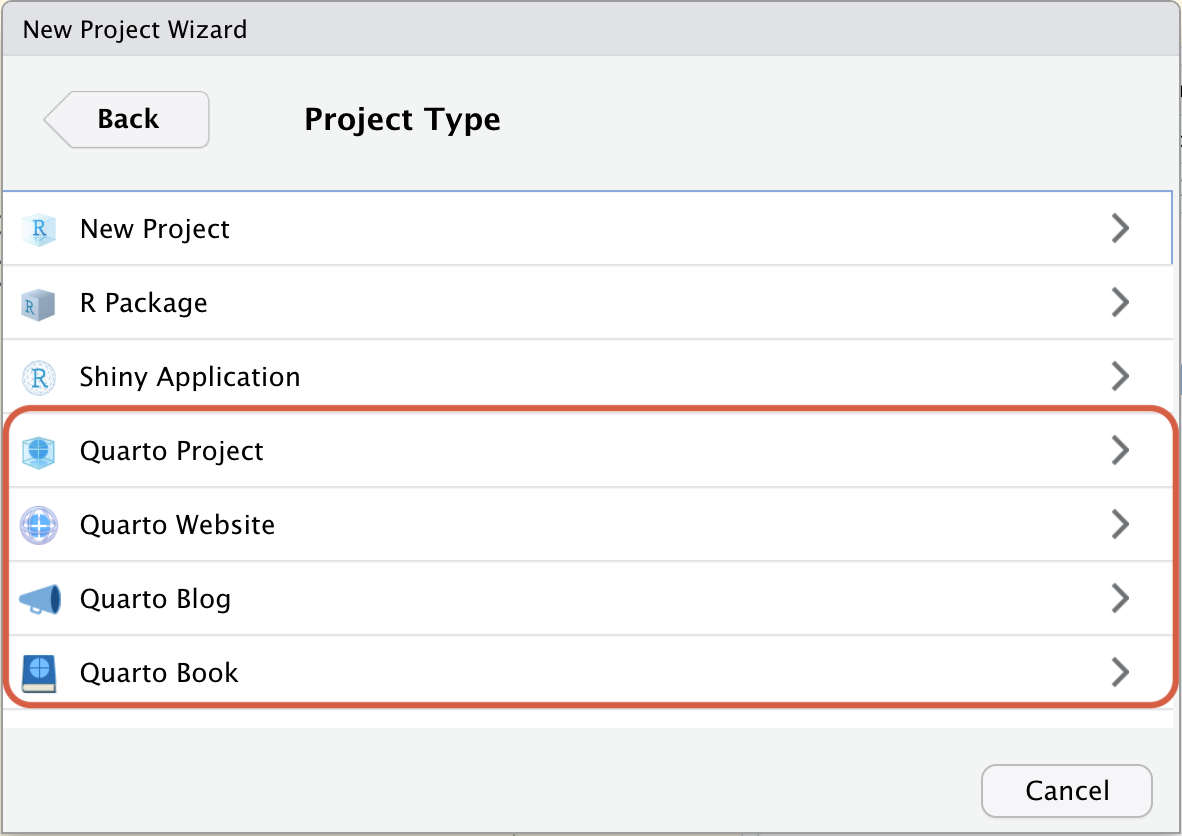Click the left-pointing arrow on Back
The height and width of the screenshot is (836, 1182).
[x=57, y=119]
